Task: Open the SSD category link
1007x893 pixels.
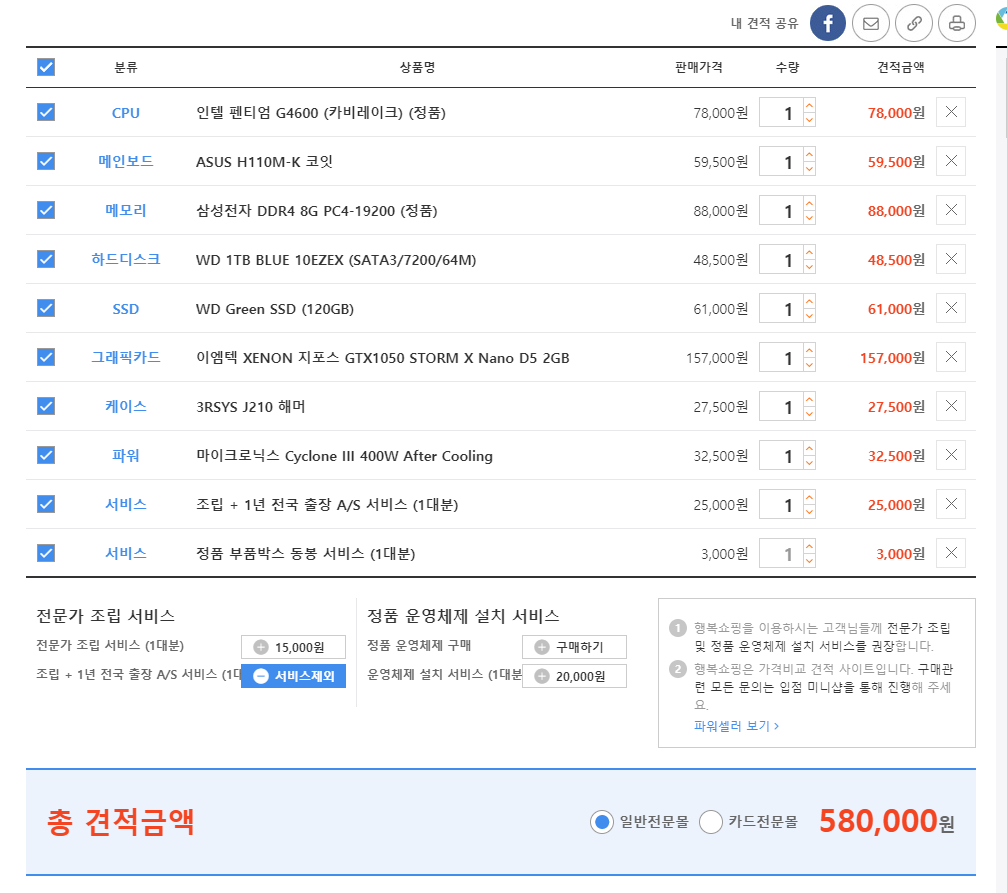Action: pyautogui.click(x=125, y=309)
